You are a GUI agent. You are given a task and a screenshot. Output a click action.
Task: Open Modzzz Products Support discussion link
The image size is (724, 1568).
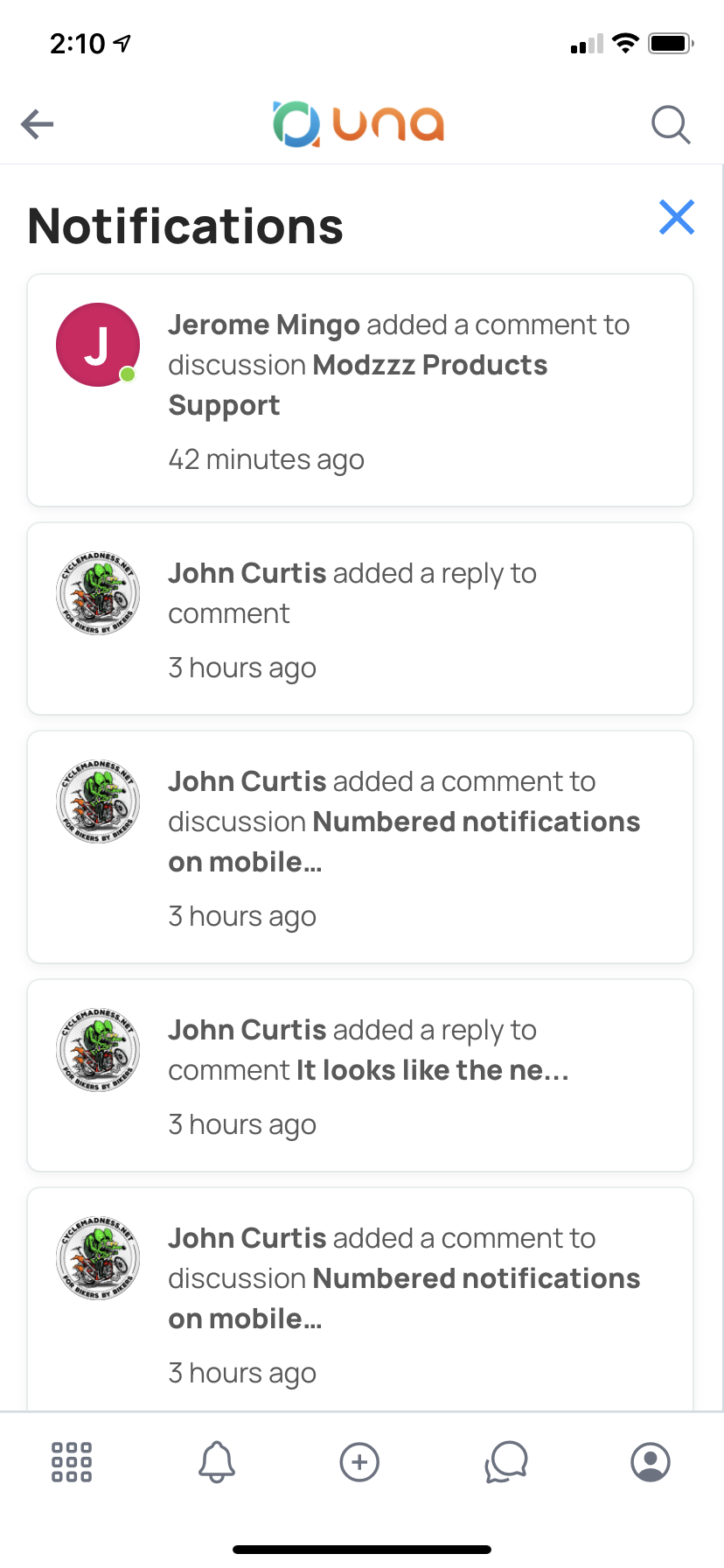pos(429,366)
